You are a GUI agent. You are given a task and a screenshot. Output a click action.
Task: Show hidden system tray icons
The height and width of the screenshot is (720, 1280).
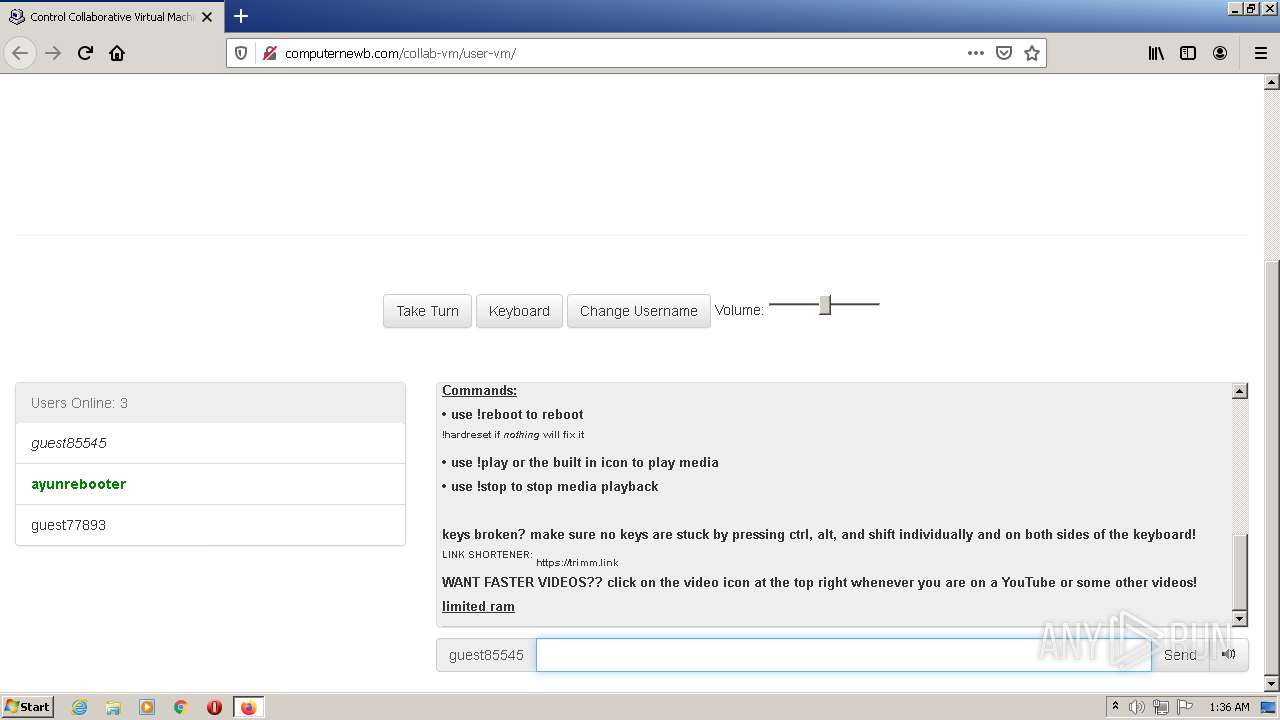click(x=1115, y=707)
